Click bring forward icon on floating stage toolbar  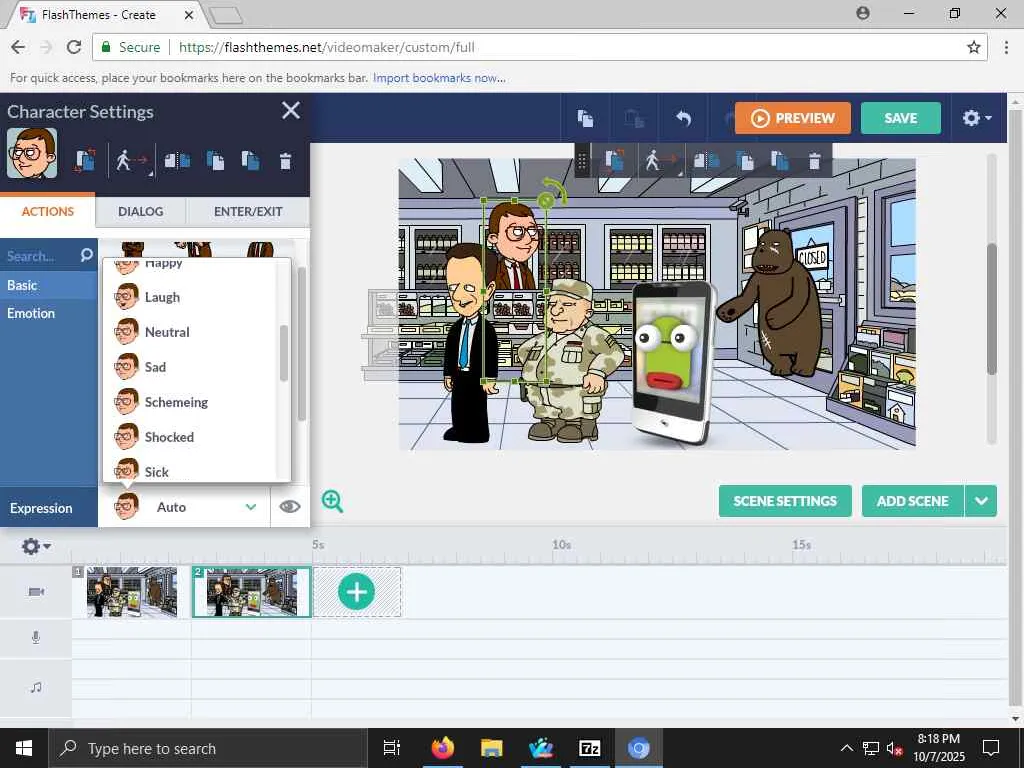click(744, 161)
